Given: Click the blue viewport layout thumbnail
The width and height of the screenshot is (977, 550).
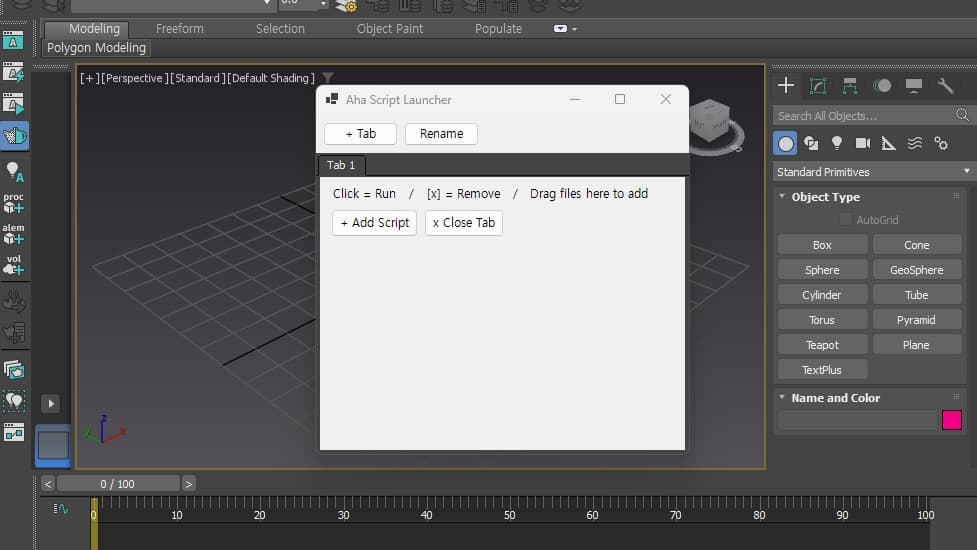Looking at the screenshot, I should (x=53, y=445).
